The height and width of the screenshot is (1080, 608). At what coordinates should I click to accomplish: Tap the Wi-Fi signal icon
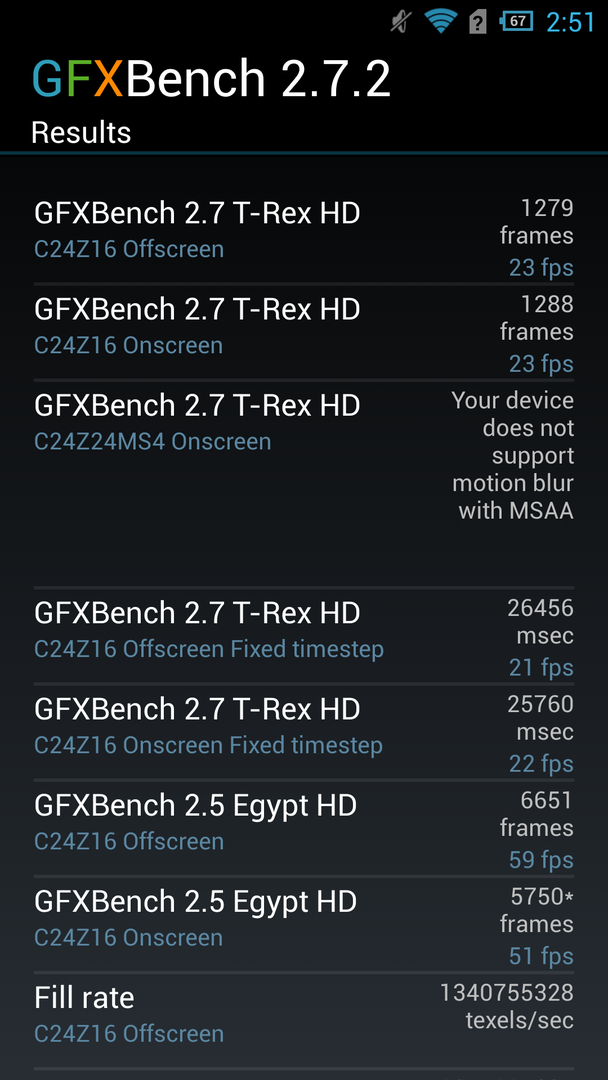coord(440,21)
